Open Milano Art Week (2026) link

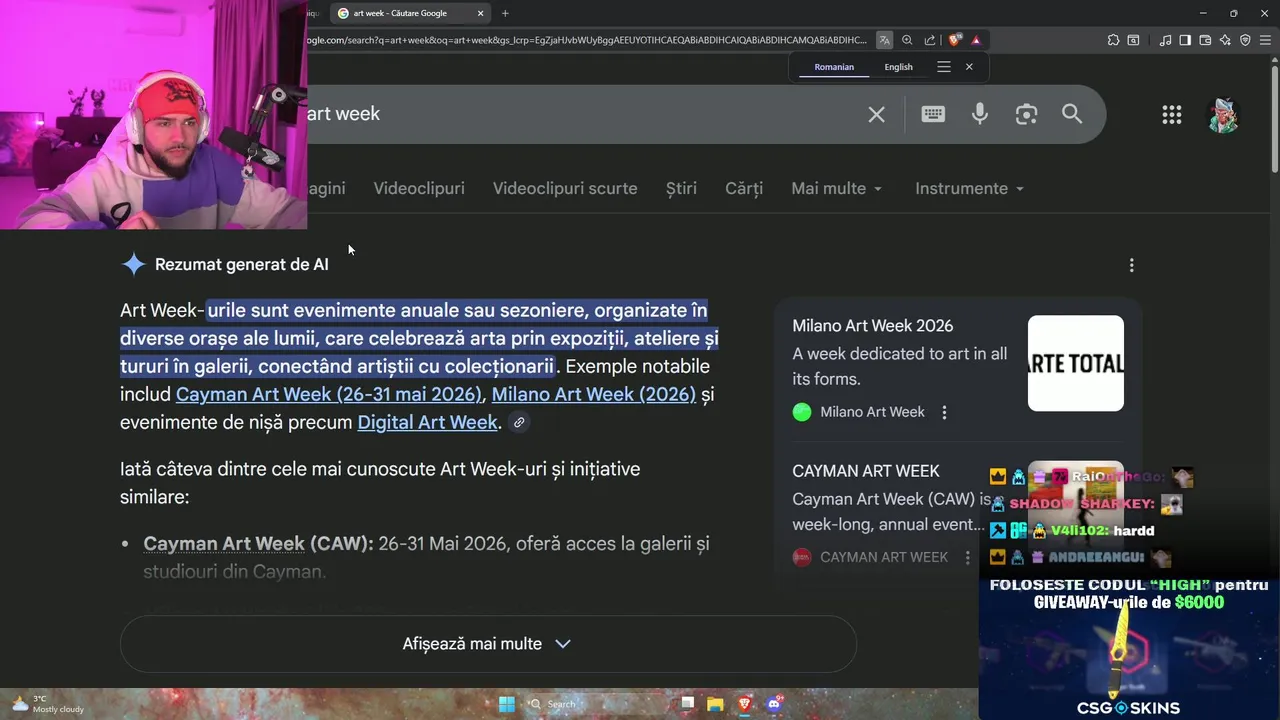(594, 394)
